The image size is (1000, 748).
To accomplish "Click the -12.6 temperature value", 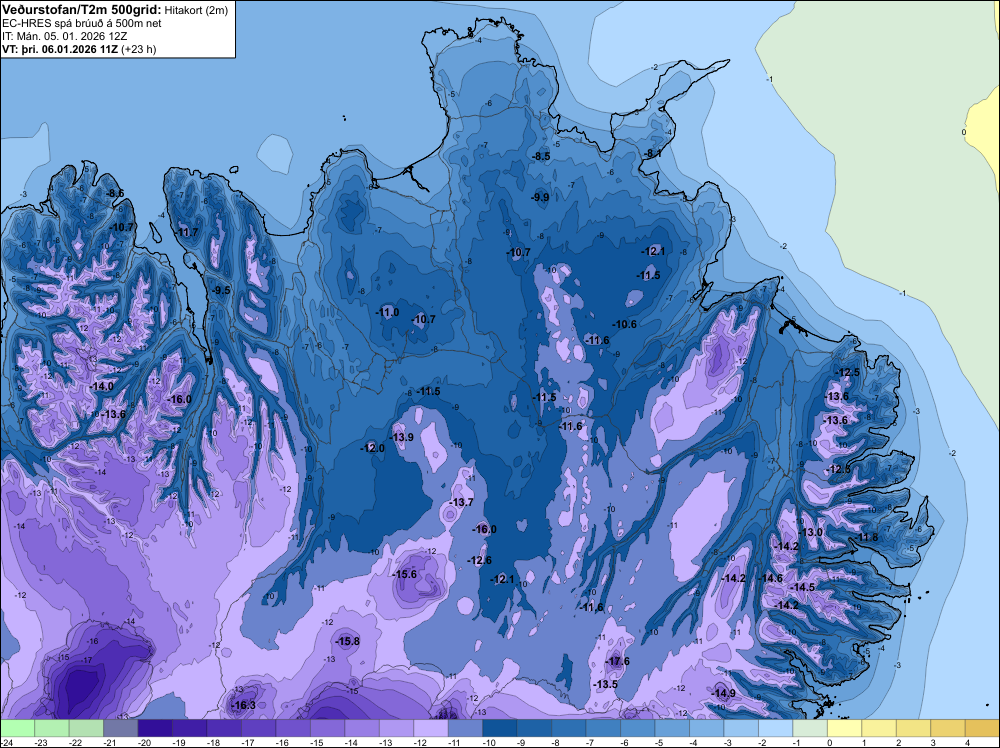I will click(x=480, y=561).
